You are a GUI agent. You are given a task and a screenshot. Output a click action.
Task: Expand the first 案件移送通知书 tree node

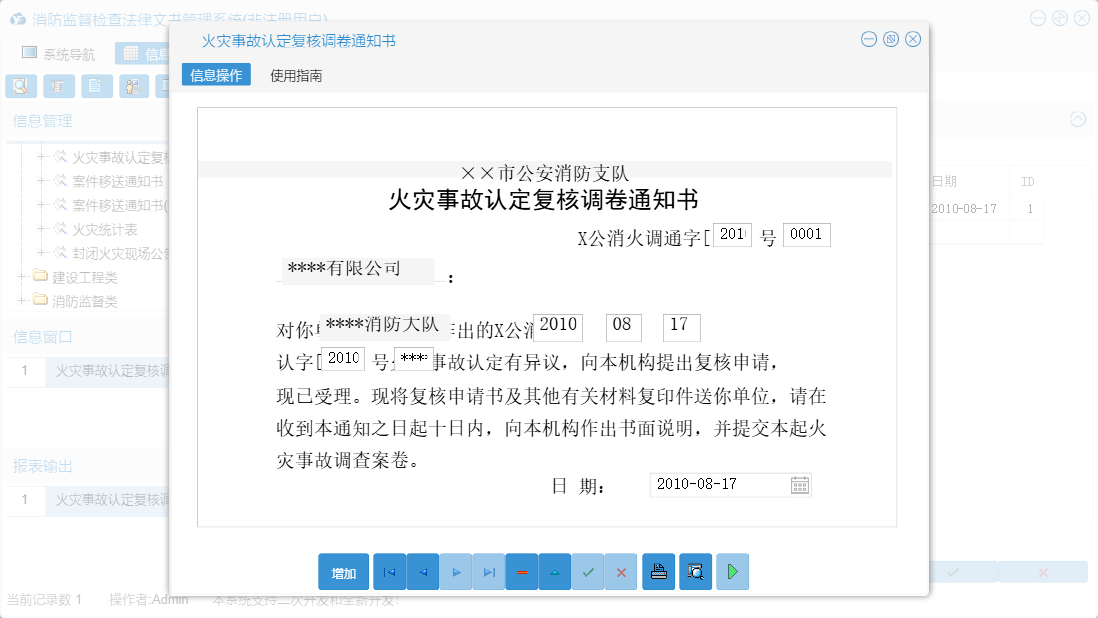[41, 181]
